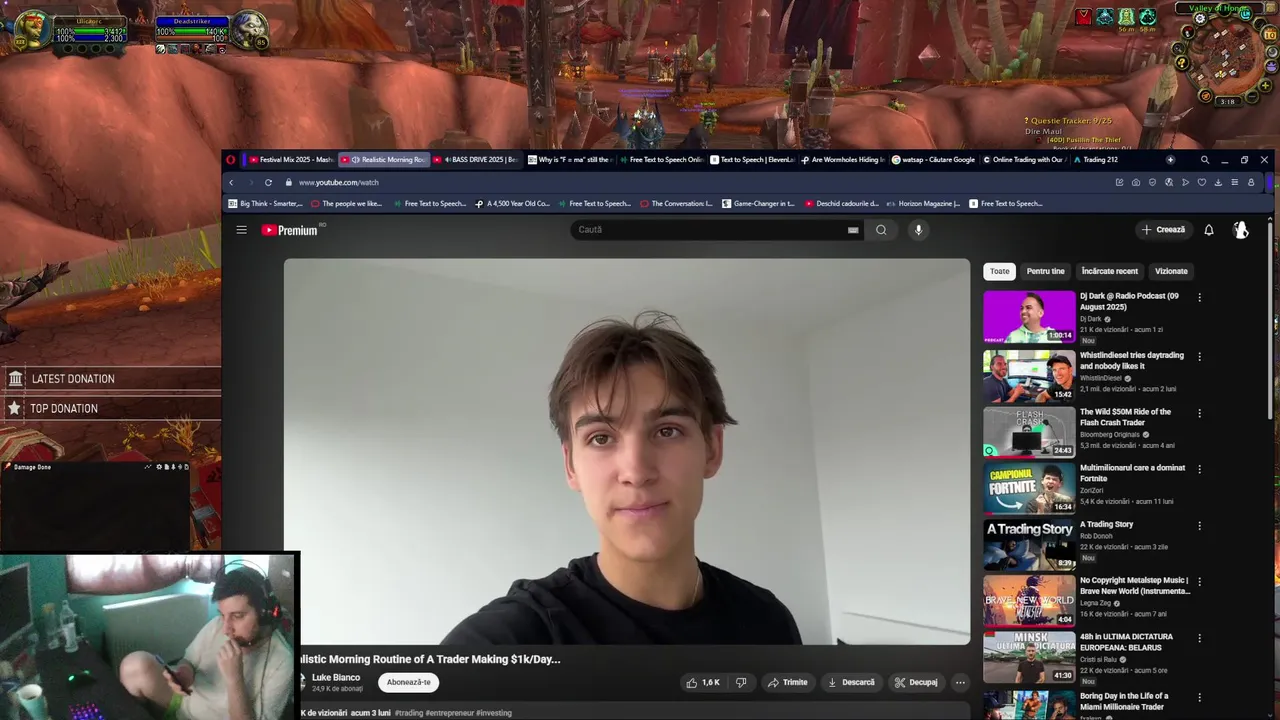Open Big Think bookmark in bookmarks bar
Screen dimensions: 1280x720
point(265,204)
